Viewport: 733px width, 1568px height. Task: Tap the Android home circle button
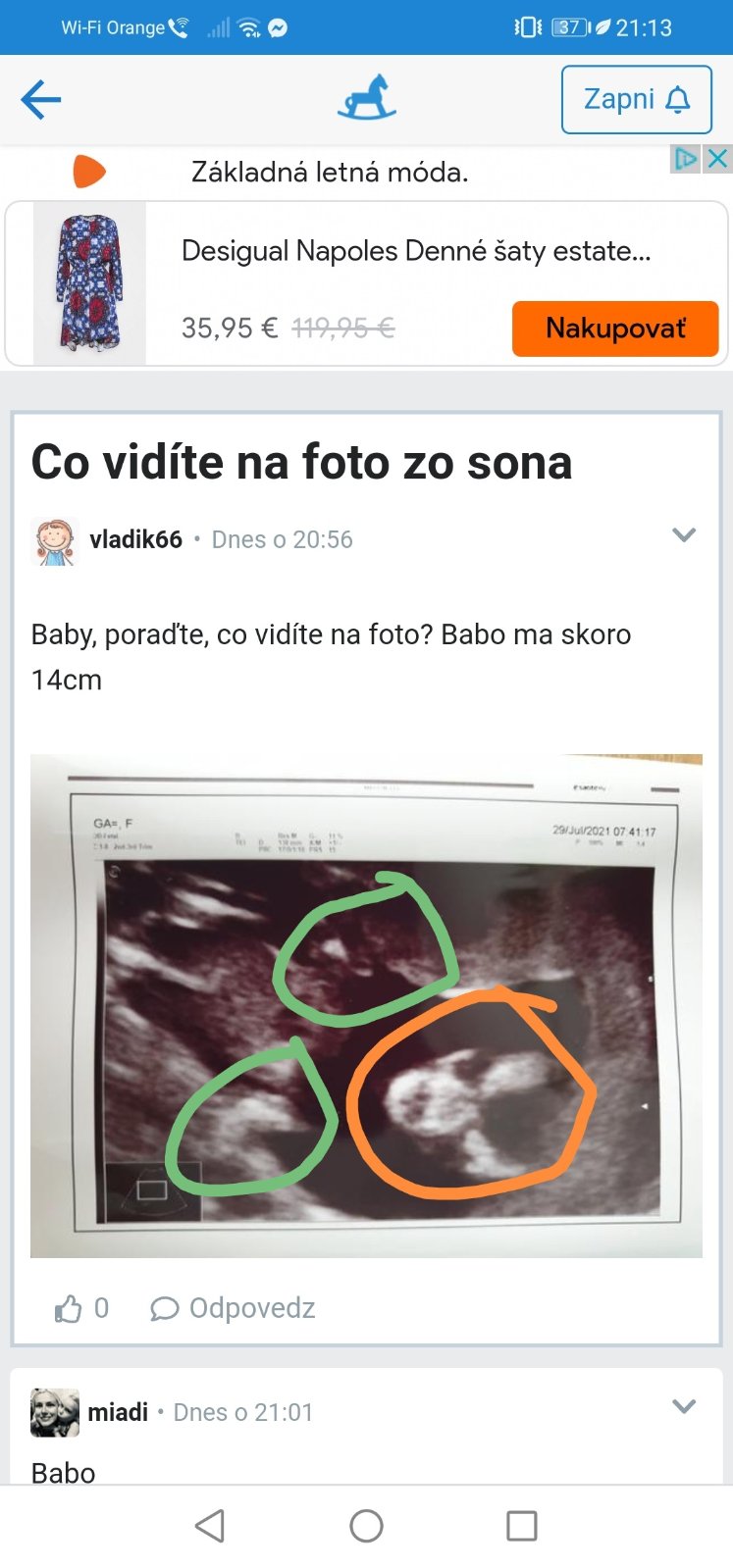tap(366, 1526)
